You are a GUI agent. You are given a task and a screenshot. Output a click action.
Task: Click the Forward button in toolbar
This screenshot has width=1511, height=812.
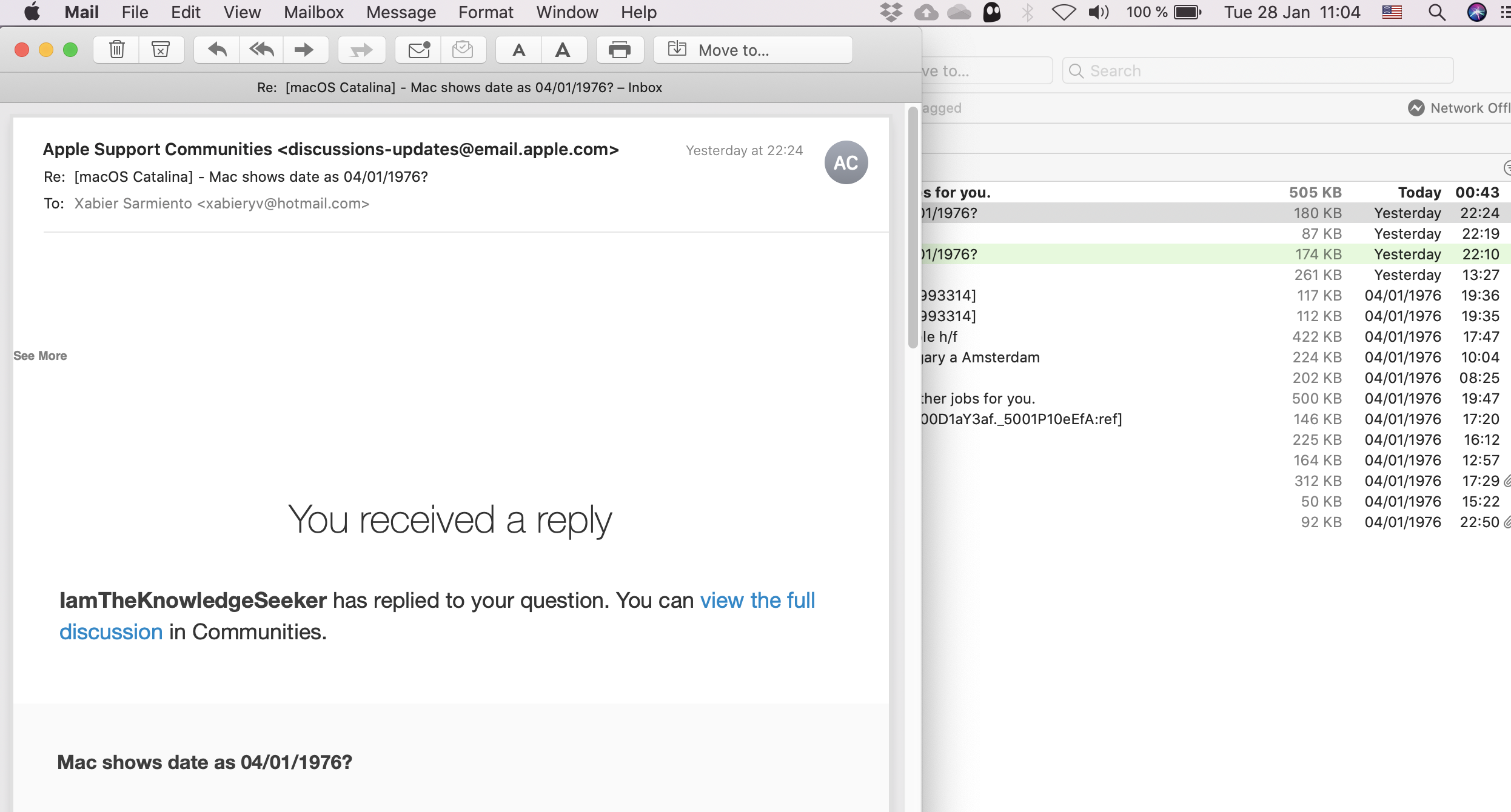pyautogui.click(x=304, y=49)
